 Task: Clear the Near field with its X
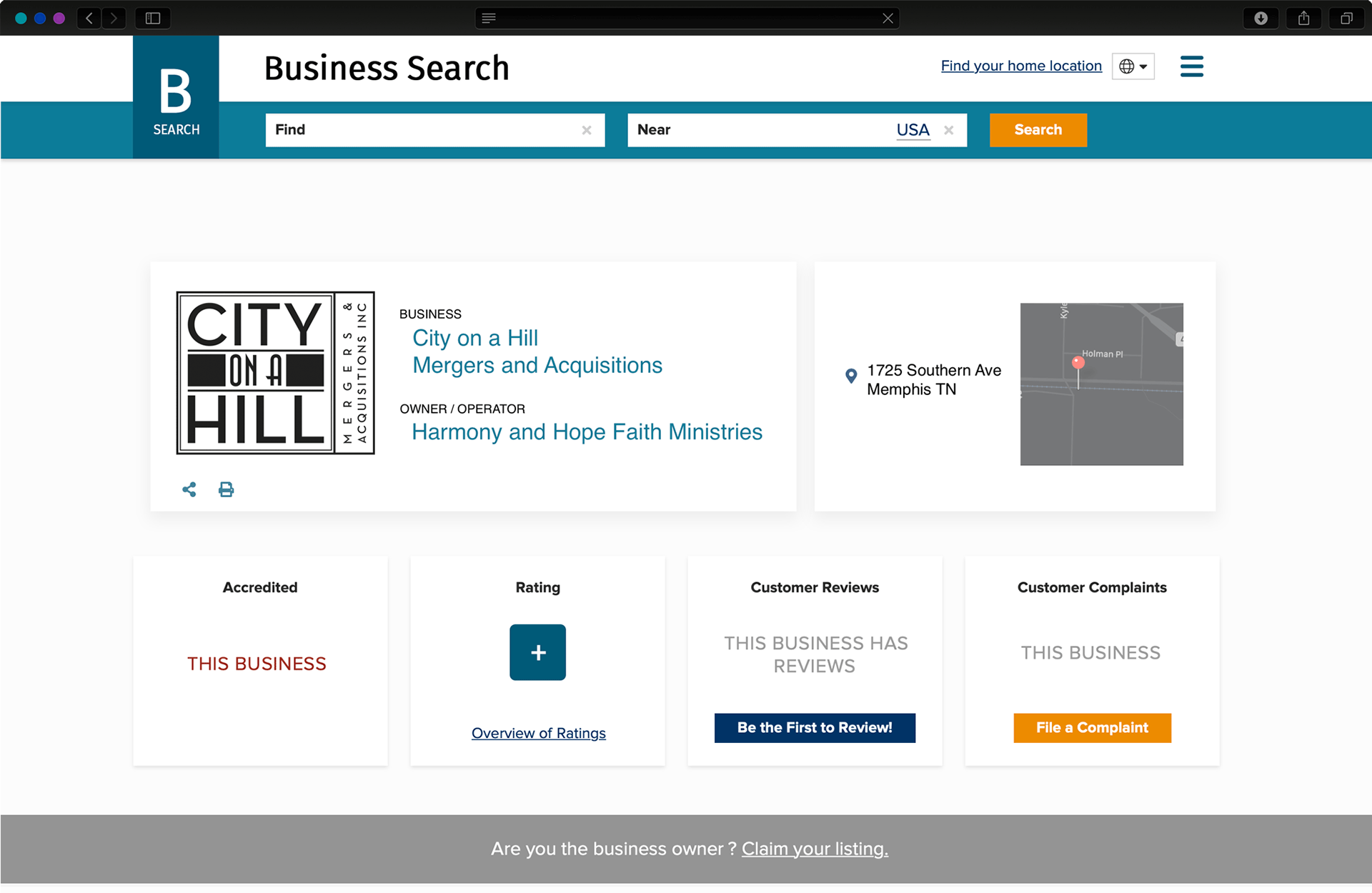pos(949,130)
